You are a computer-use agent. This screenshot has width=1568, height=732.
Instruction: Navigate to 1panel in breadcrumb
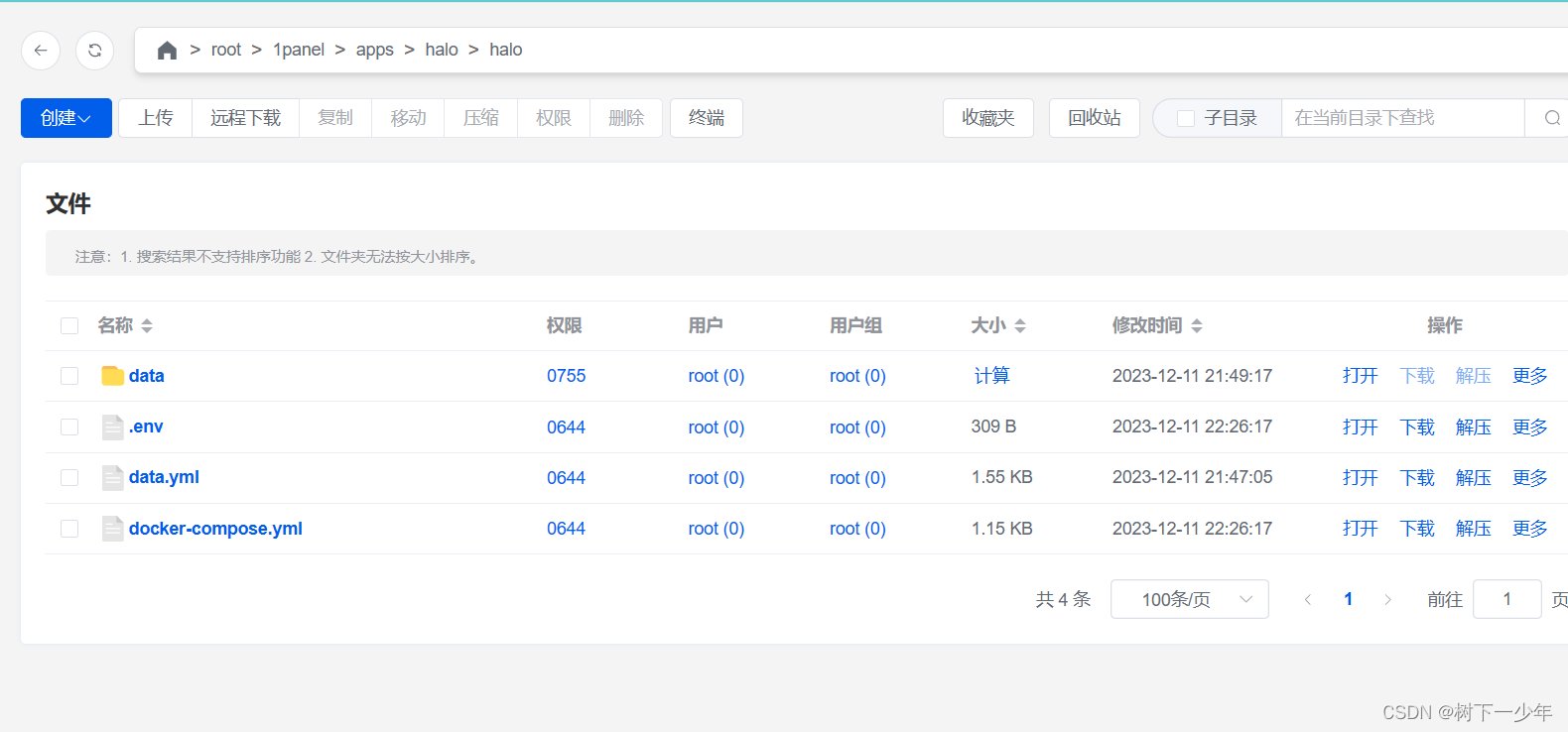pos(299,50)
